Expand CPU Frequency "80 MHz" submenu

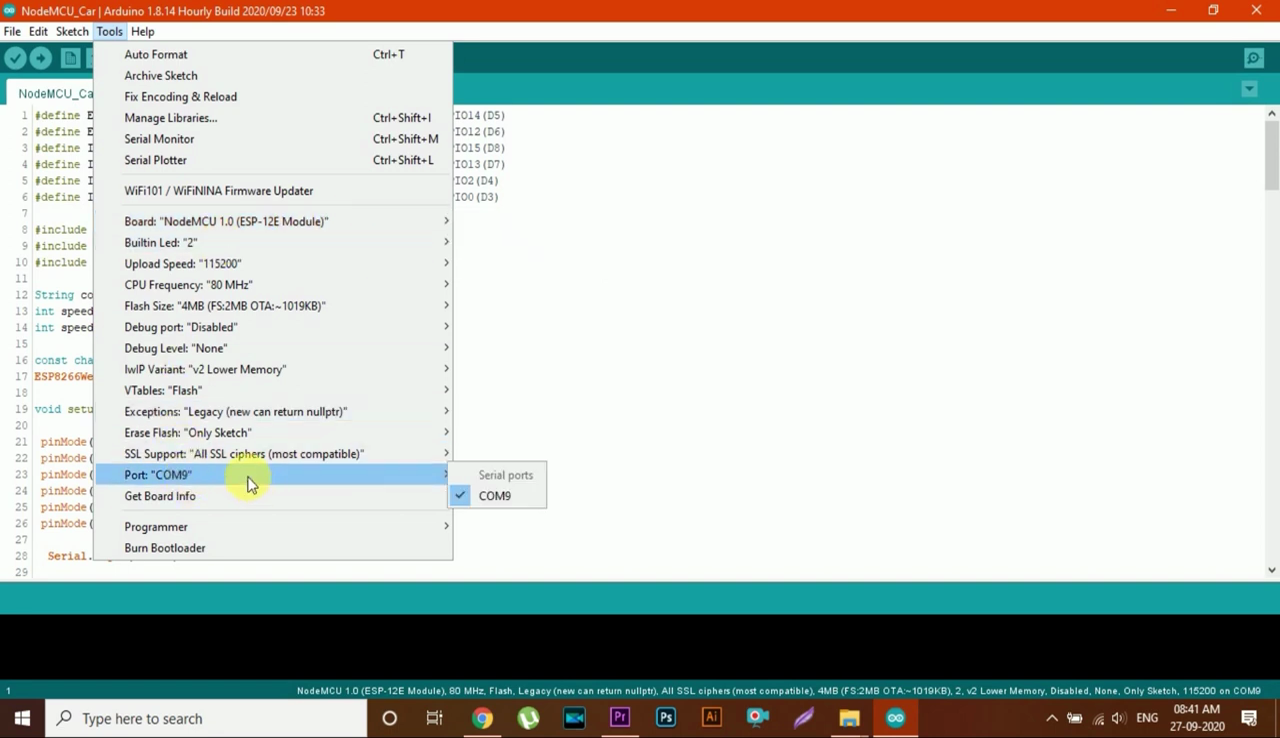[x=273, y=285]
